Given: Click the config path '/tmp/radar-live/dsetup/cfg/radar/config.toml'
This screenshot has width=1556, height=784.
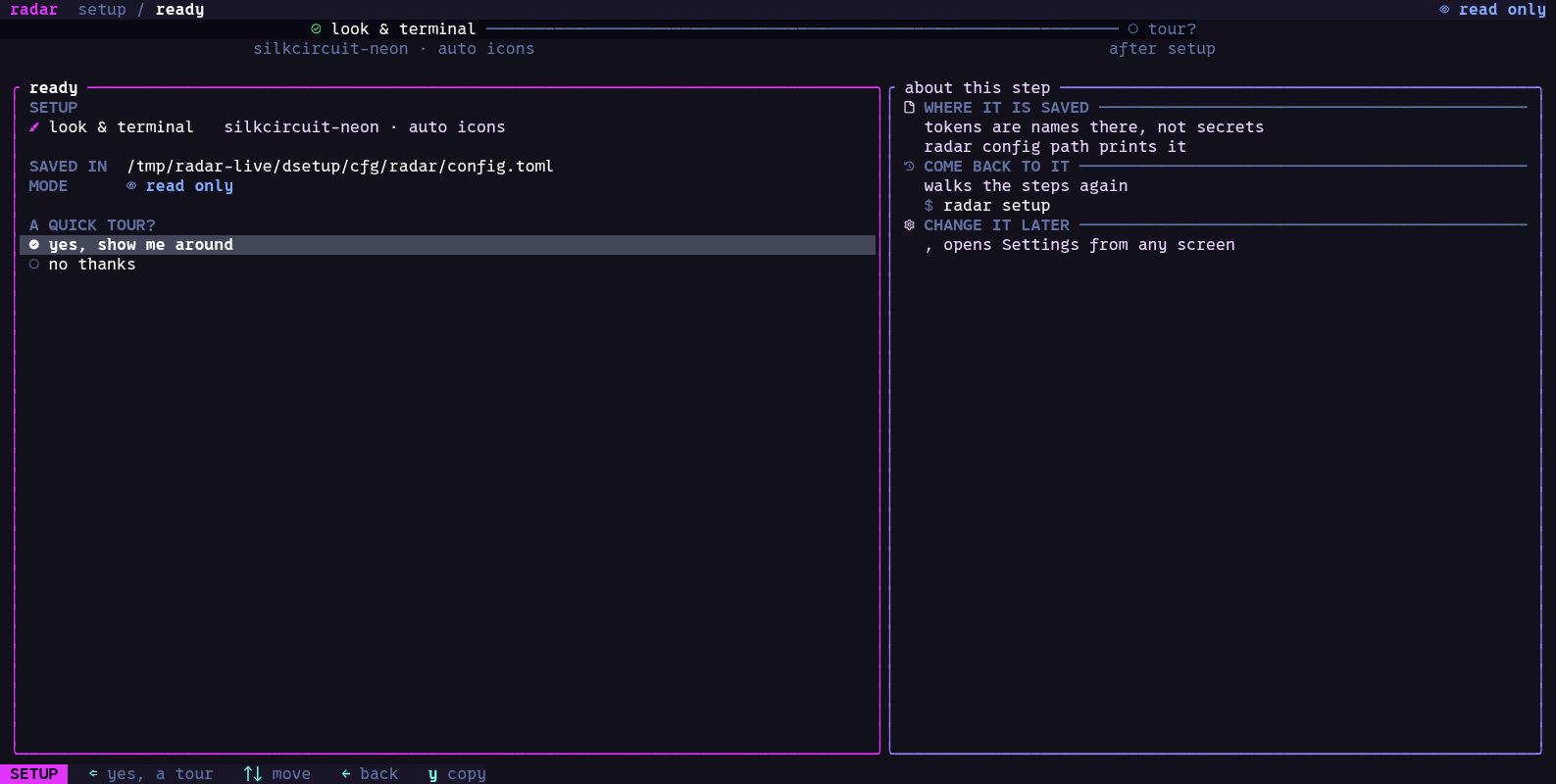Looking at the screenshot, I should 340,167.
